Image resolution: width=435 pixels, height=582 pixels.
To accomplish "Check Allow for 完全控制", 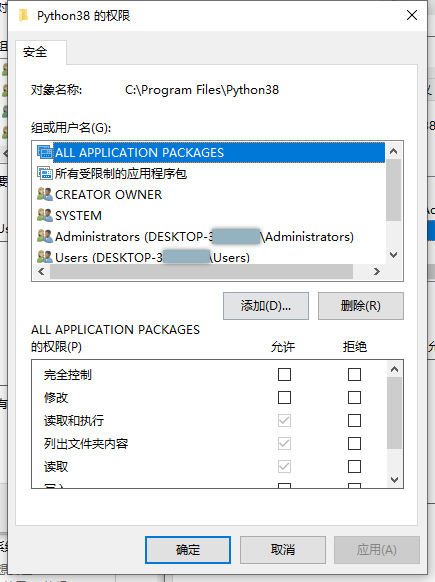I will [284, 375].
